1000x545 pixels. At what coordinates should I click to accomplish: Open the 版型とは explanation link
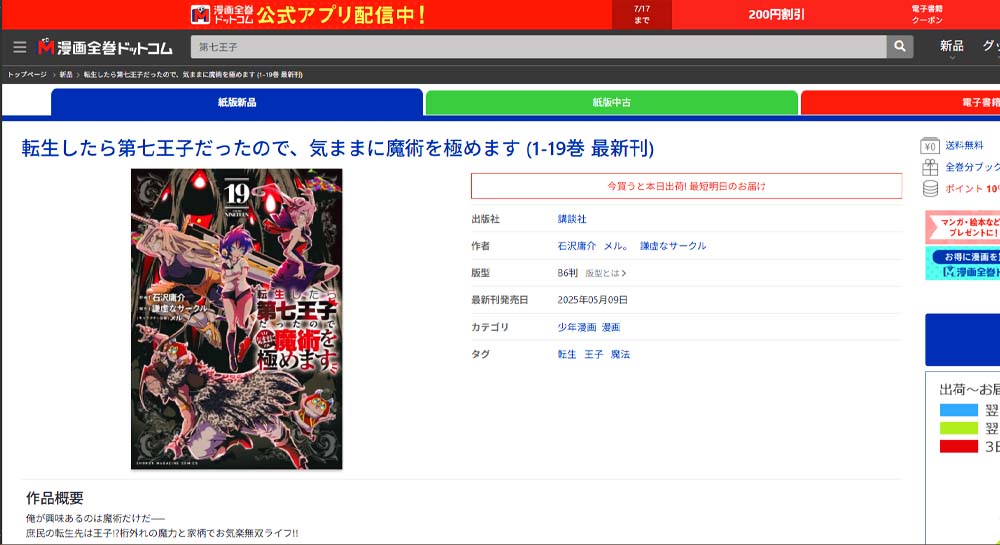[606, 273]
